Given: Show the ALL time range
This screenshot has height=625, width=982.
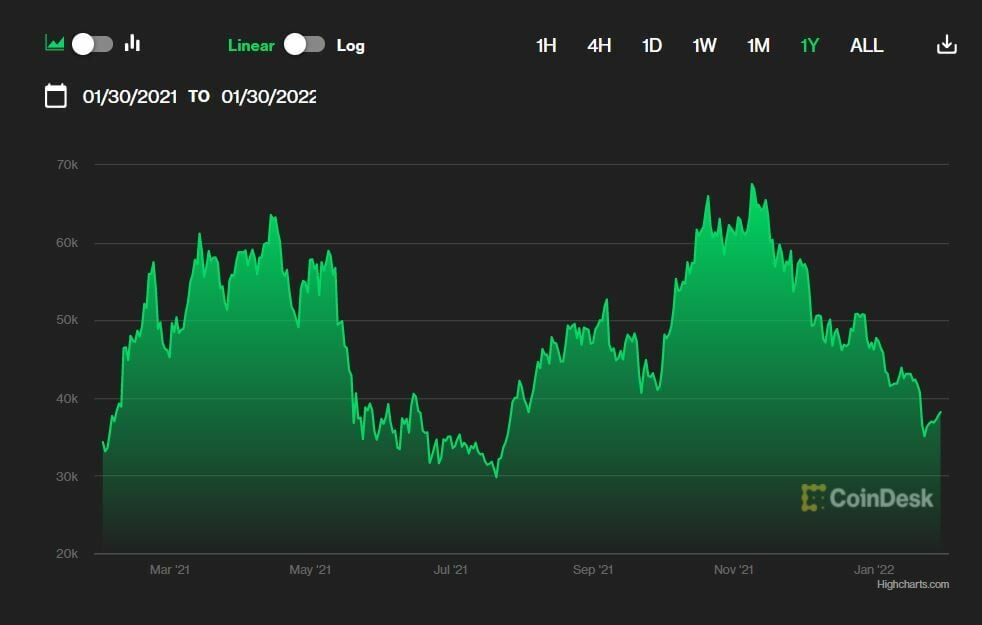Looking at the screenshot, I should click(867, 45).
